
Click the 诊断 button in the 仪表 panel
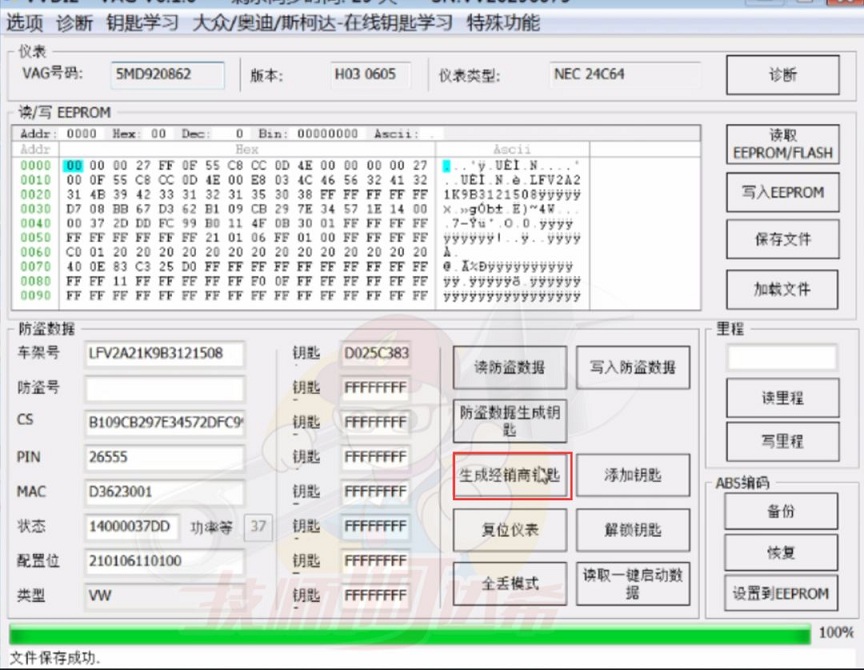(x=782, y=75)
